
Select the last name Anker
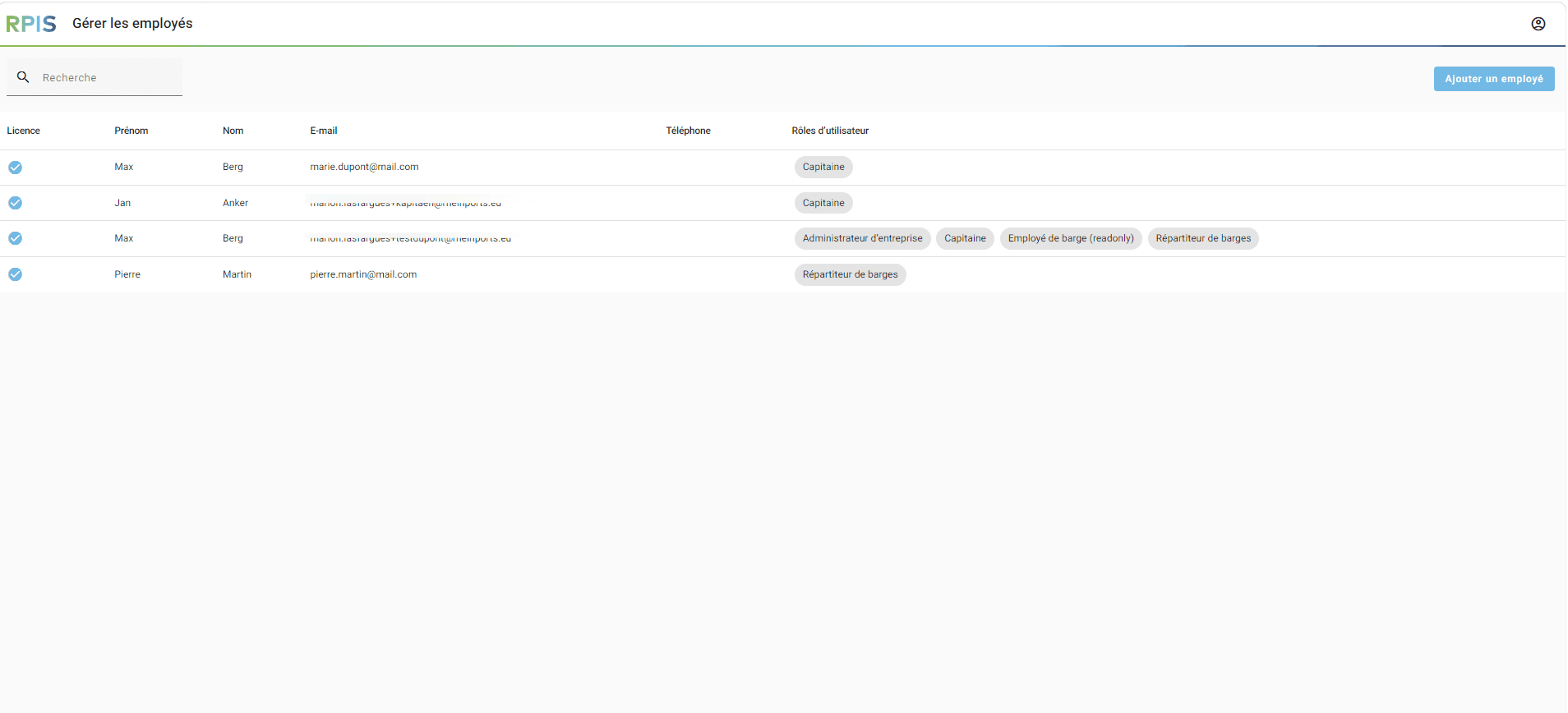[235, 203]
